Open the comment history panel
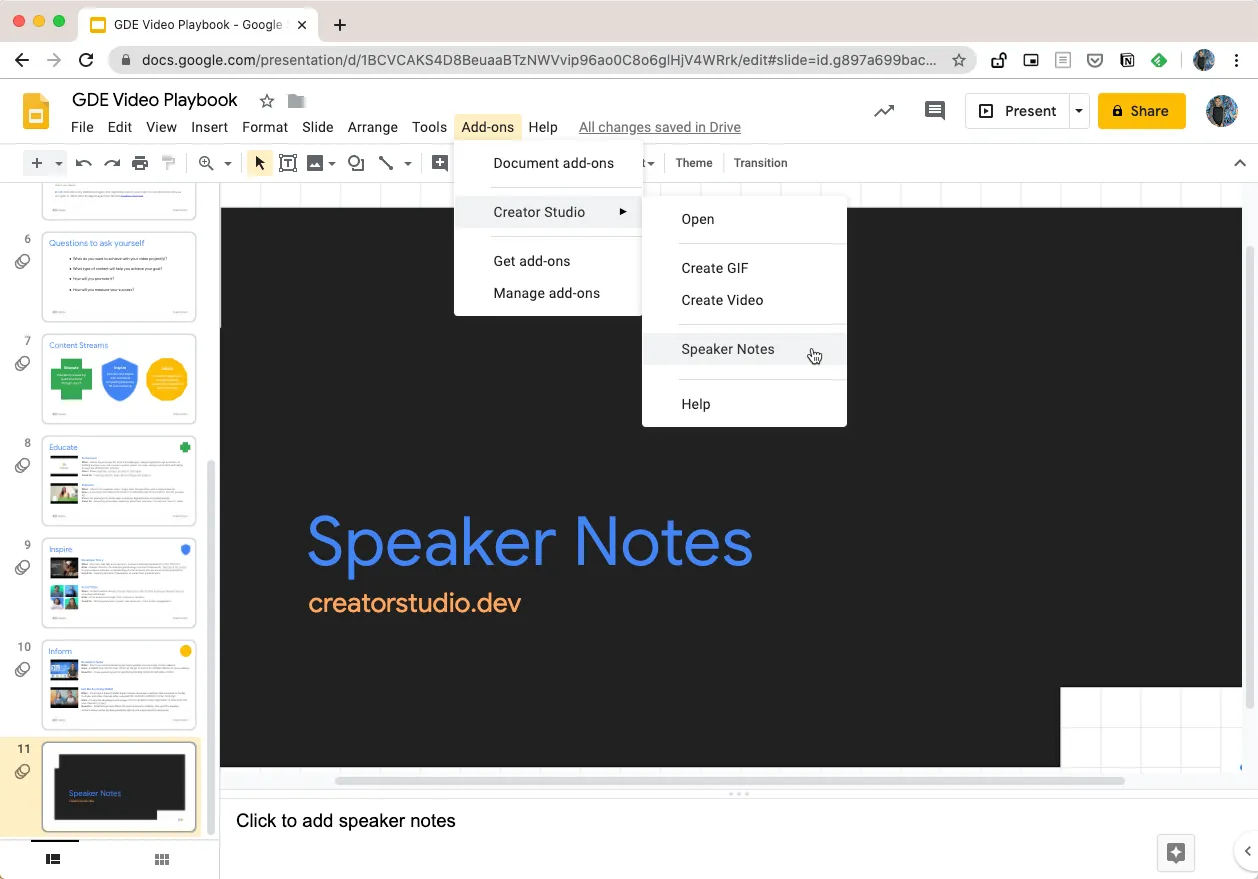The image size is (1258, 879). tap(934, 111)
